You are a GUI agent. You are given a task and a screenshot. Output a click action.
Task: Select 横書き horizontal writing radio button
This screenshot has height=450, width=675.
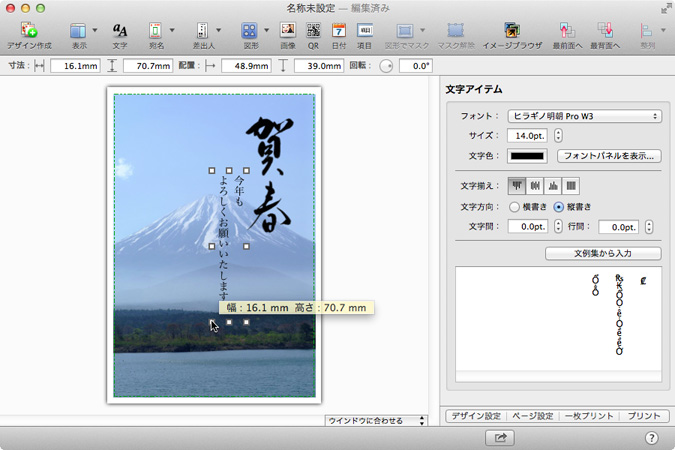514,206
